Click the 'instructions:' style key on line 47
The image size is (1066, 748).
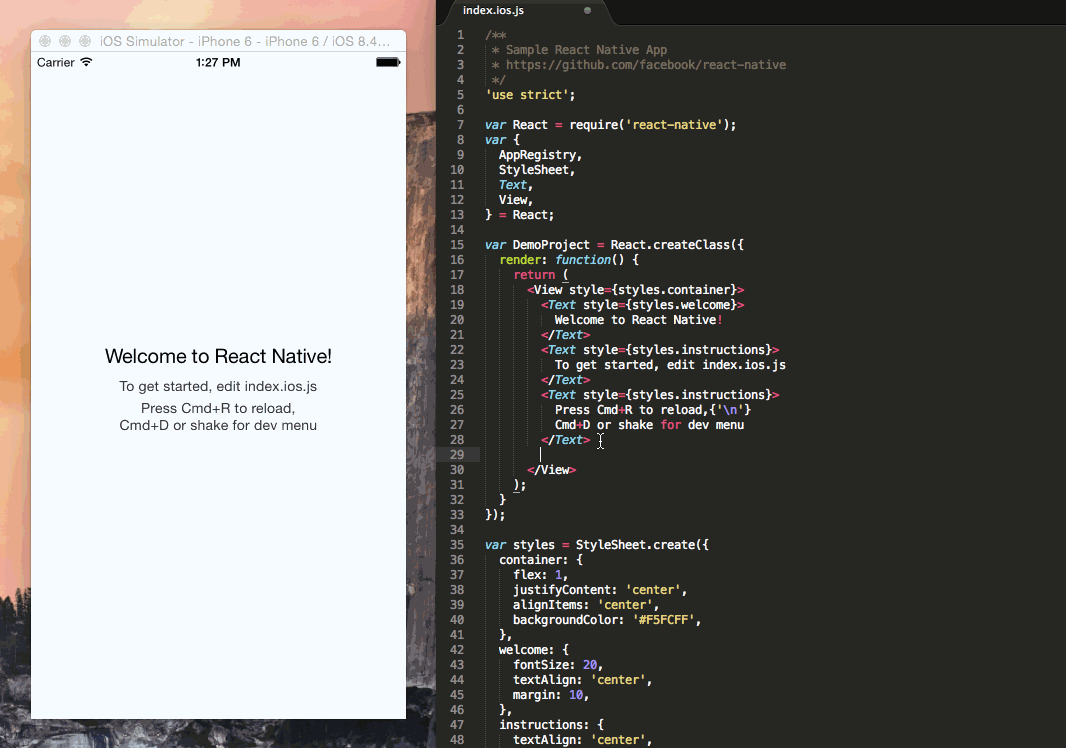point(544,725)
